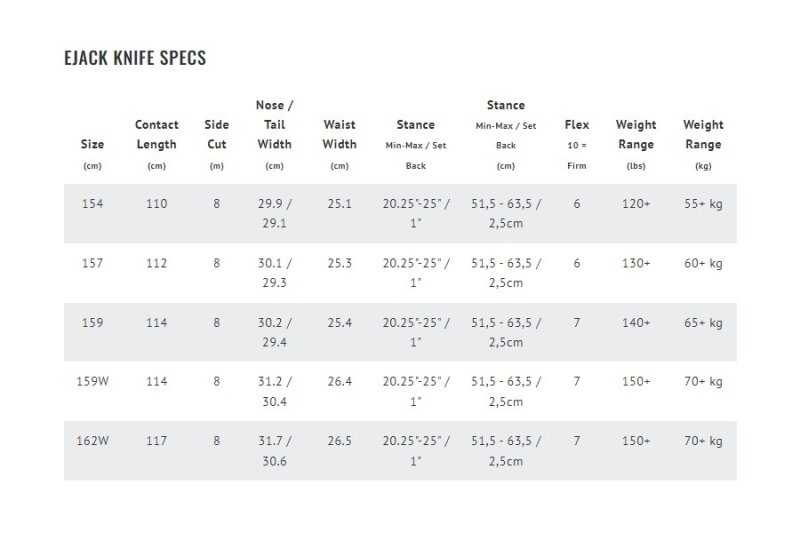The height and width of the screenshot is (533, 800).
Task: Select the 154 size row cell
Action: coord(92,204)
